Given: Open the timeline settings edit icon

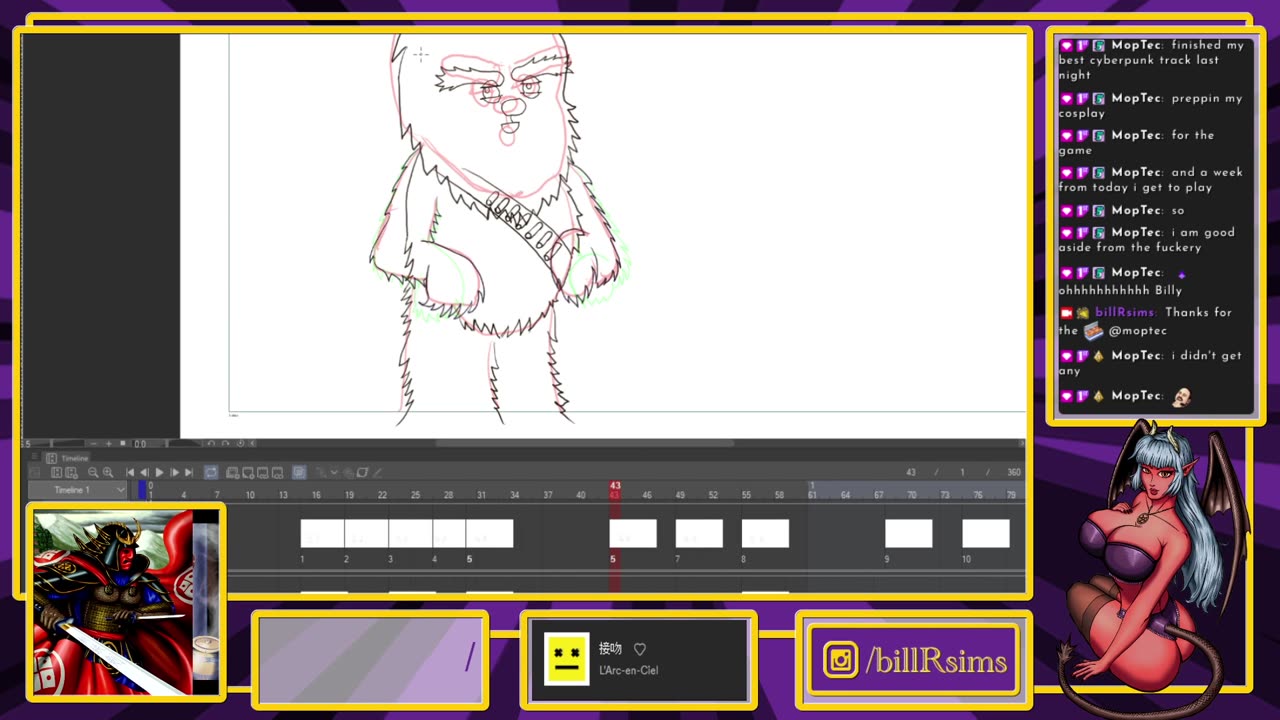Looking at the screenshot, I should tap(71, 472).
